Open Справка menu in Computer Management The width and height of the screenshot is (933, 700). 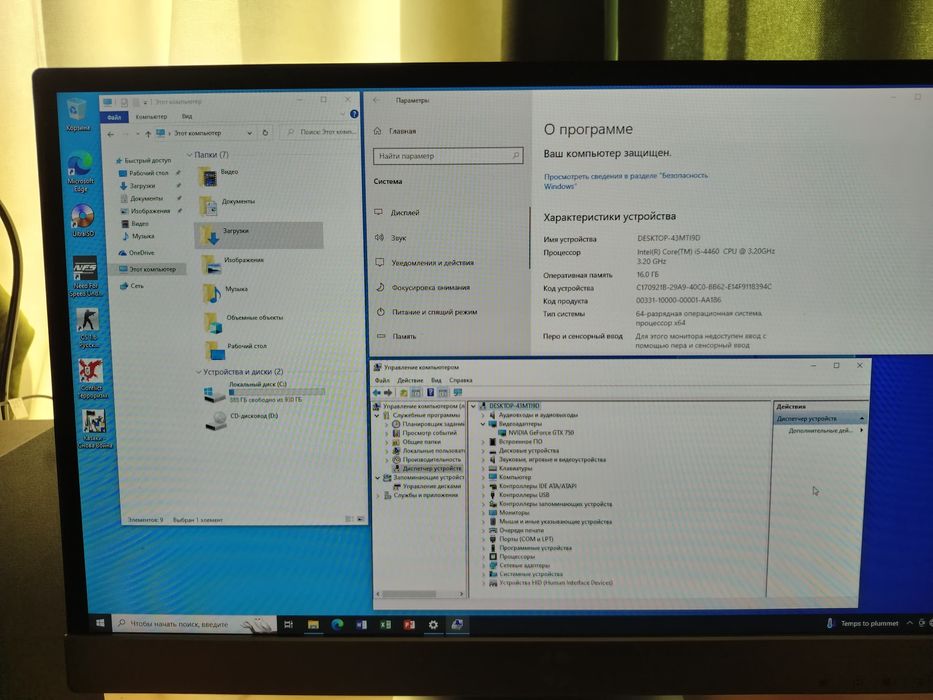pyautogui.click(x=461, y=380)
